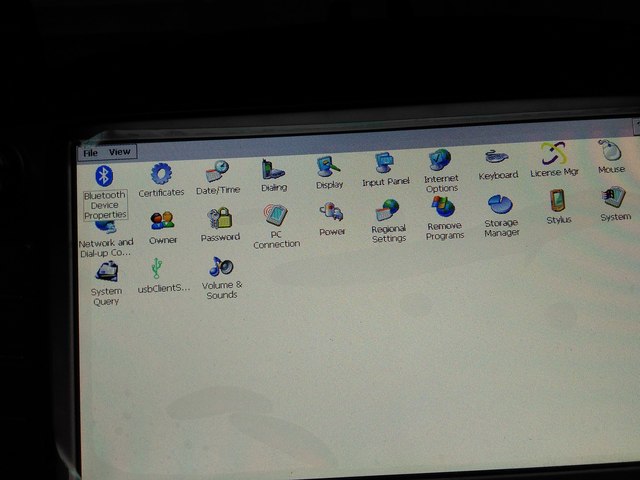Click the 'PC Connection' label text

click(x=276, y=240)
